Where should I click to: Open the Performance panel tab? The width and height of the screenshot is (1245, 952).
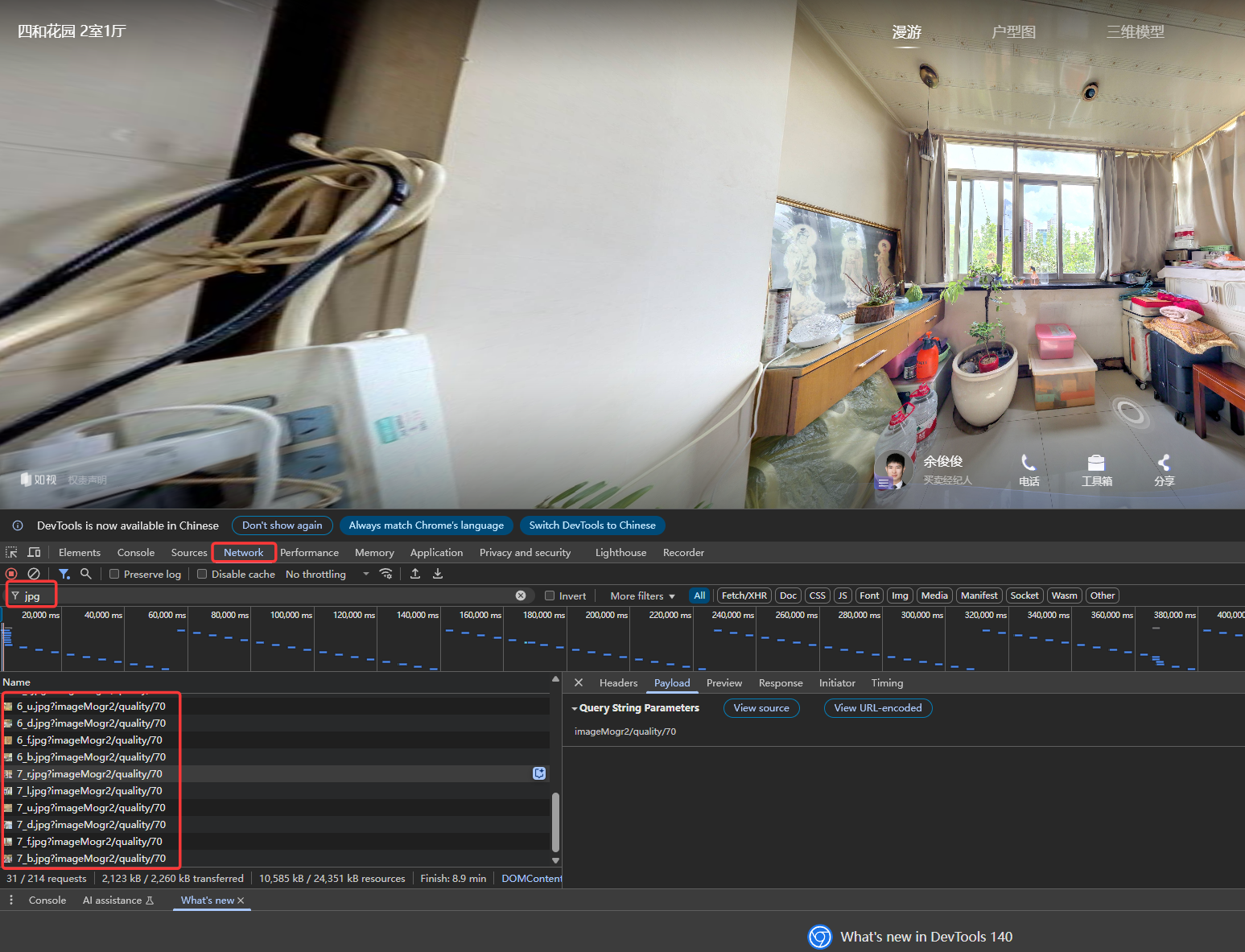[309, 552]
